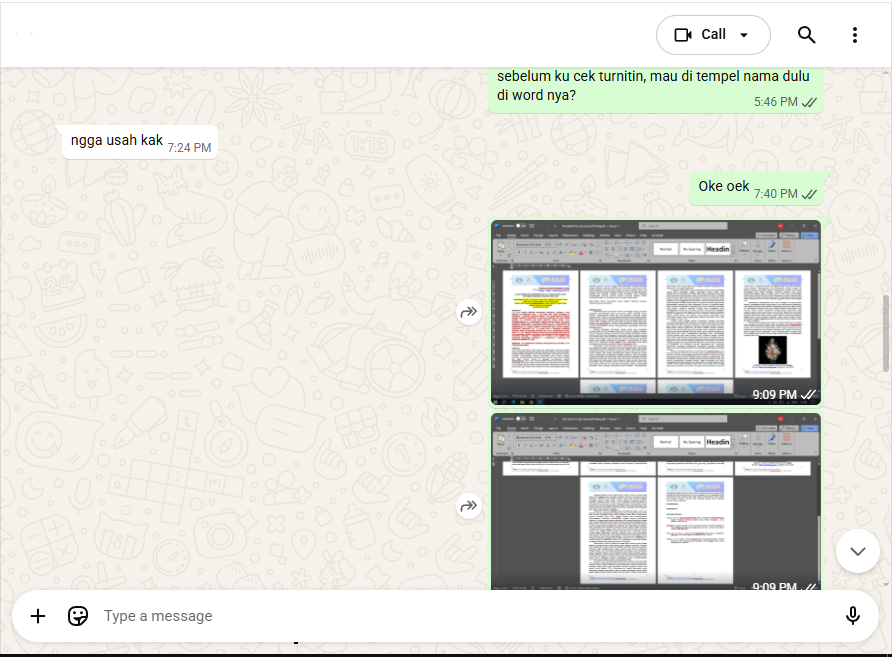
Task: Open the second Word document screenshot
Action: [x=656, y=502]
